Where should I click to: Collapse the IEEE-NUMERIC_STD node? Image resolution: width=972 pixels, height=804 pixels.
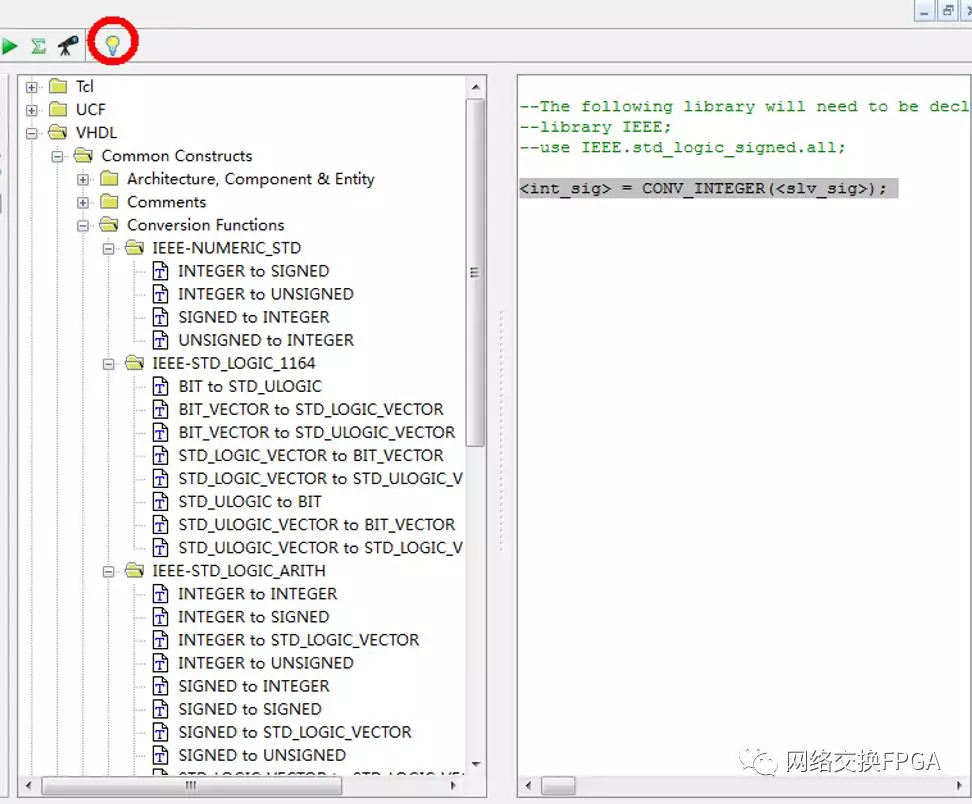[x=108, y=249]
